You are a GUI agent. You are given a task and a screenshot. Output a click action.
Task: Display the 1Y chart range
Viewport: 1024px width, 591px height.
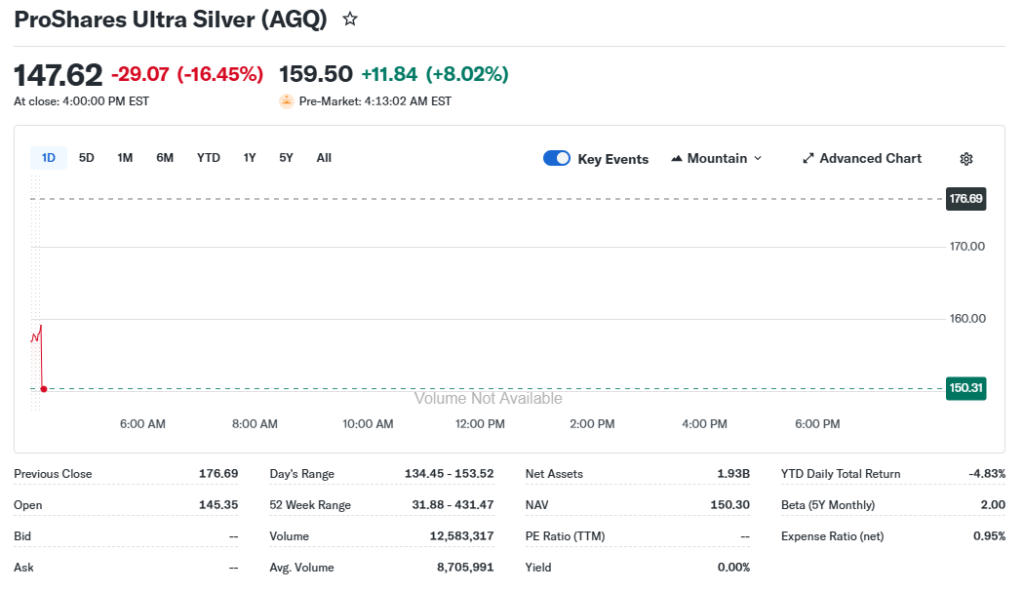coord(250,158)
